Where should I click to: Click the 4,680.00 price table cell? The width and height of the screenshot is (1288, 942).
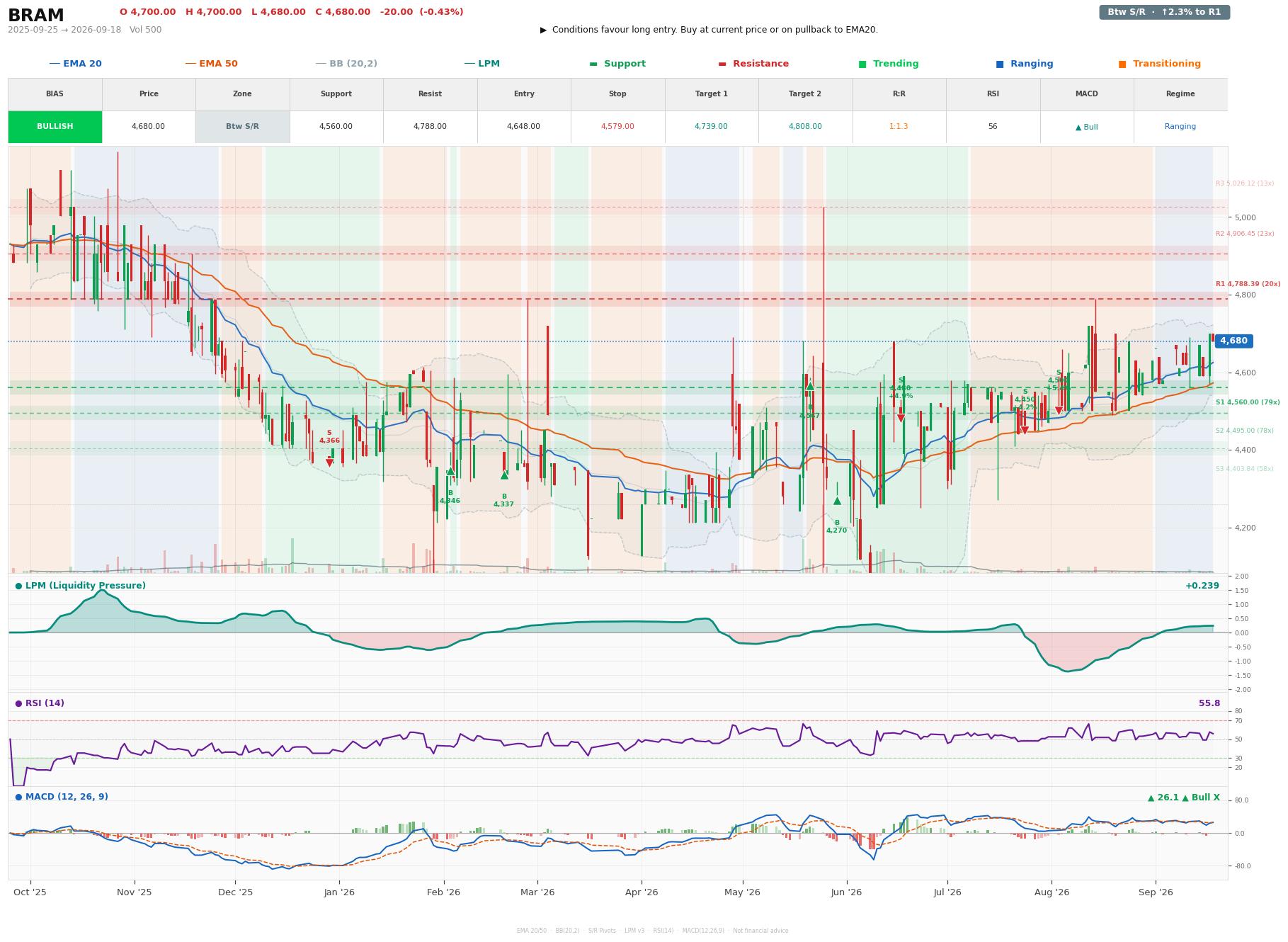[149, 127]
